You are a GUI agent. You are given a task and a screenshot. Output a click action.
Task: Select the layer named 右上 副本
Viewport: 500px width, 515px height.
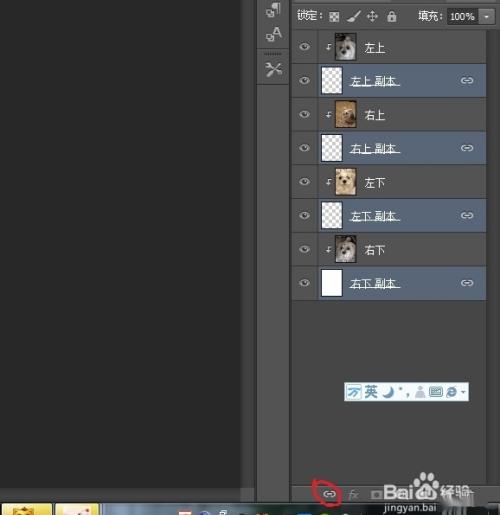coord(374,149)
